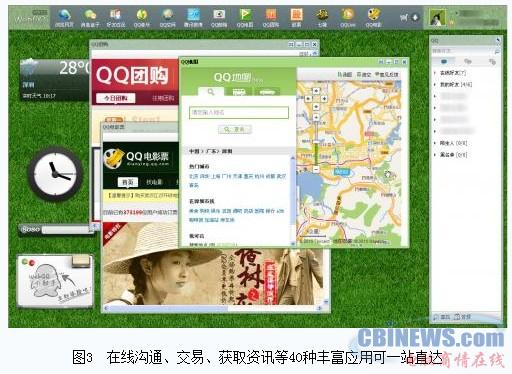Click the 28° weather widget on desktop

point(55,79)
